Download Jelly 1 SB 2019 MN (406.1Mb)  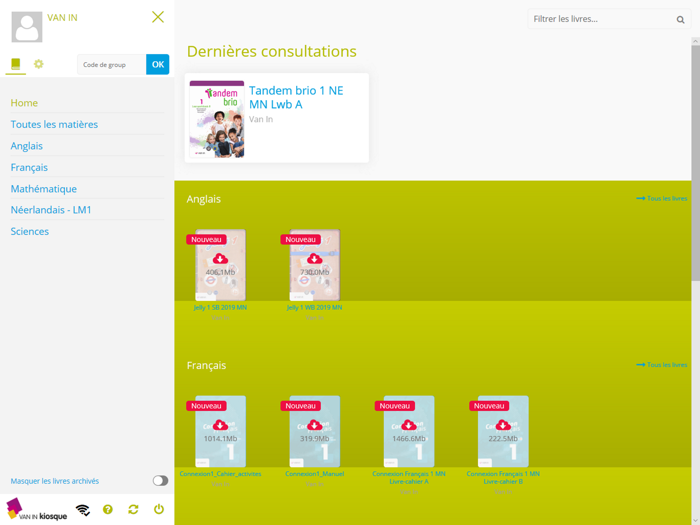(x=220, y=259)
